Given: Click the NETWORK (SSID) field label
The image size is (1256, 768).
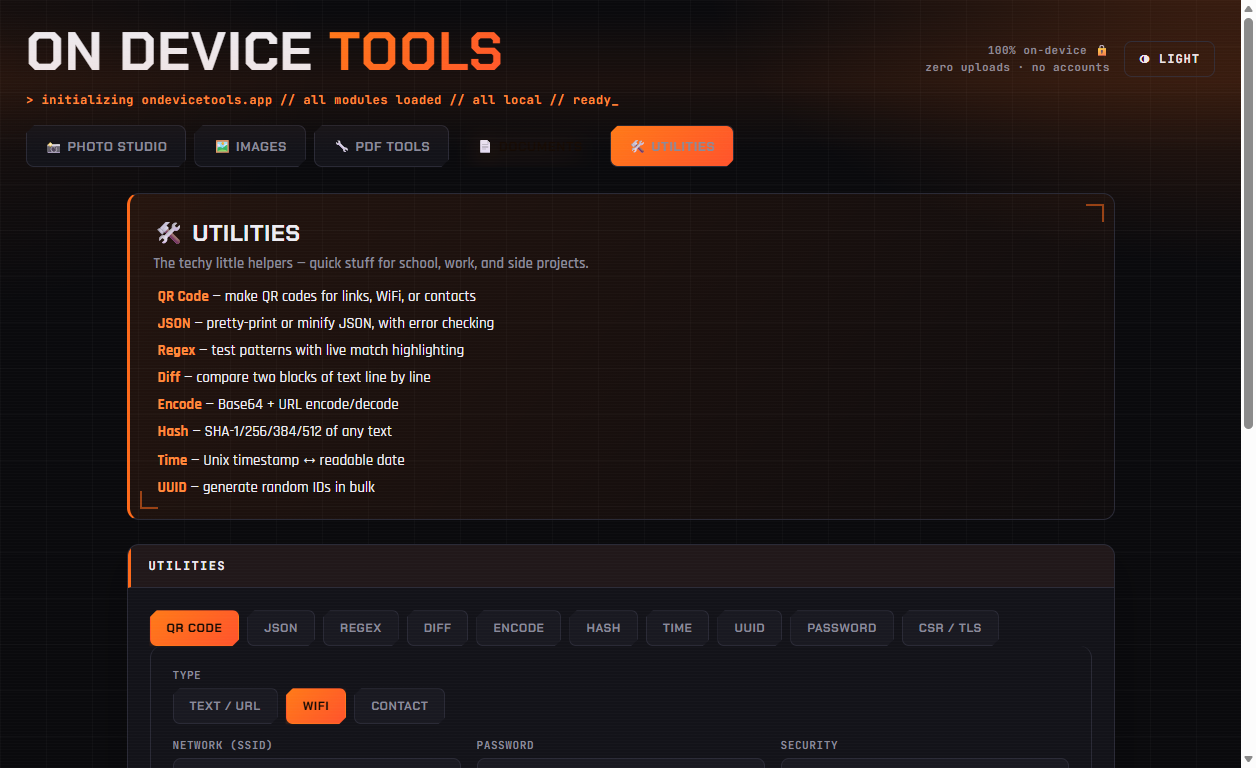Looking at the screenshot, I should 222,746.
